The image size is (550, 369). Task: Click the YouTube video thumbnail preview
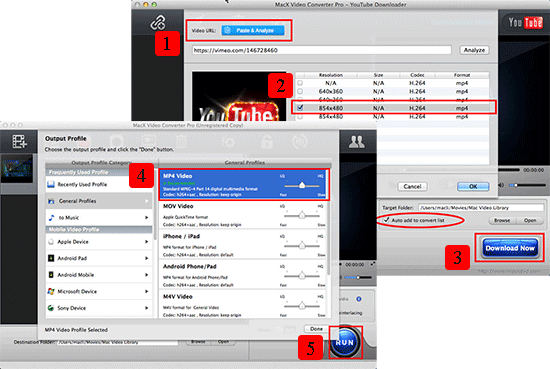[x=239, y=96]
